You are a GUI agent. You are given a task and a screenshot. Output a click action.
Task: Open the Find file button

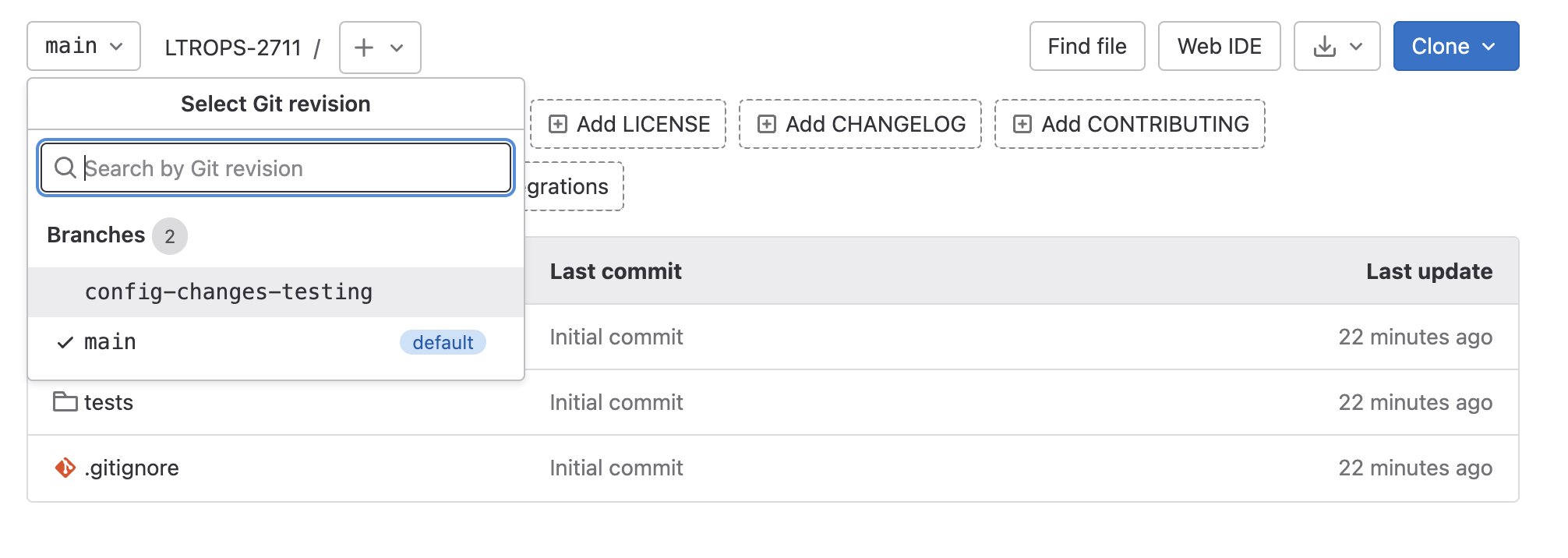tap(1087, 46)
